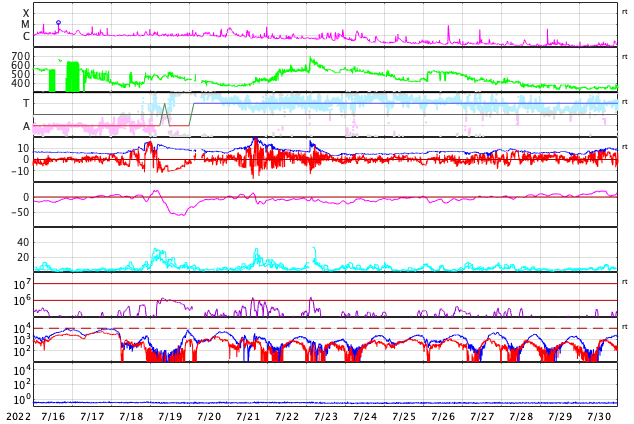
Task: Click the 0 label above -50
Action: (26, 197)
